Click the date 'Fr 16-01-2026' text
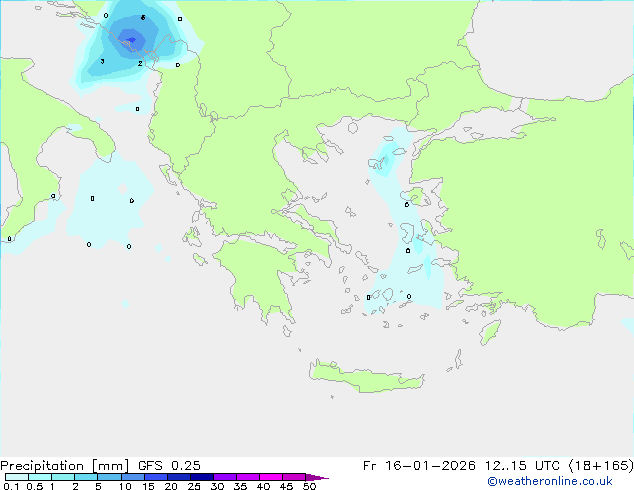The width and height of the screenshot is (634, 490). point(419,466)
